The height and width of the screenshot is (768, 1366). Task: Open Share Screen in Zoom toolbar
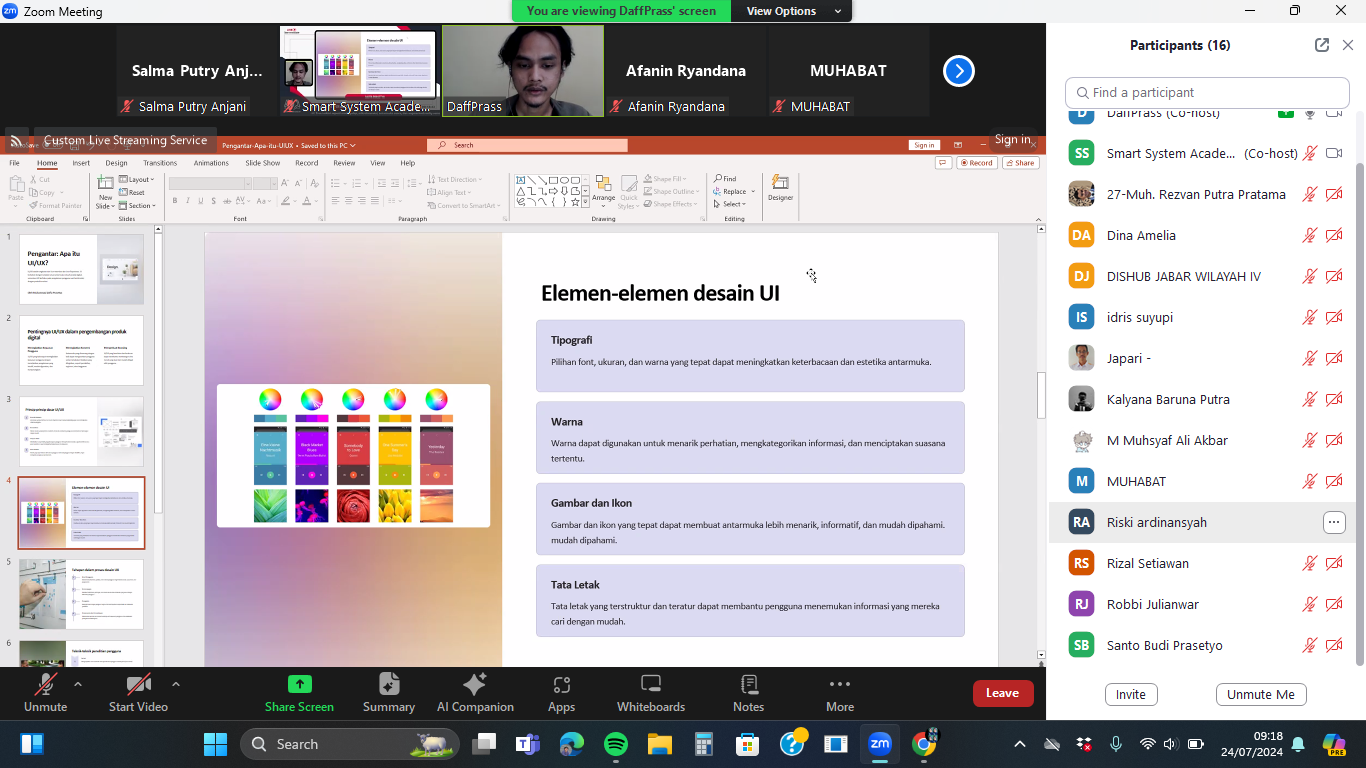299,694
